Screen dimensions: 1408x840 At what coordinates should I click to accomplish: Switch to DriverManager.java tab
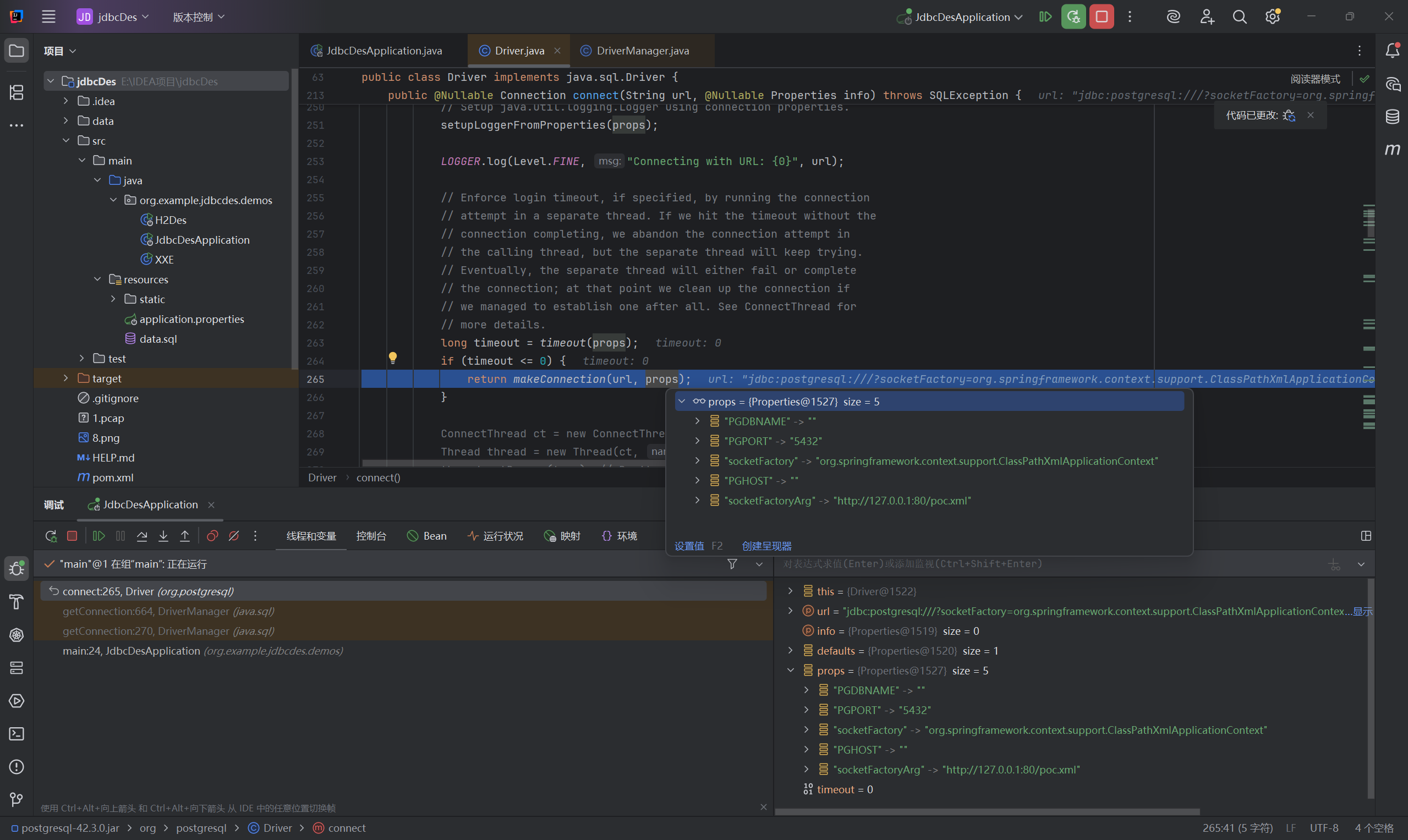(x=642, y=51)
